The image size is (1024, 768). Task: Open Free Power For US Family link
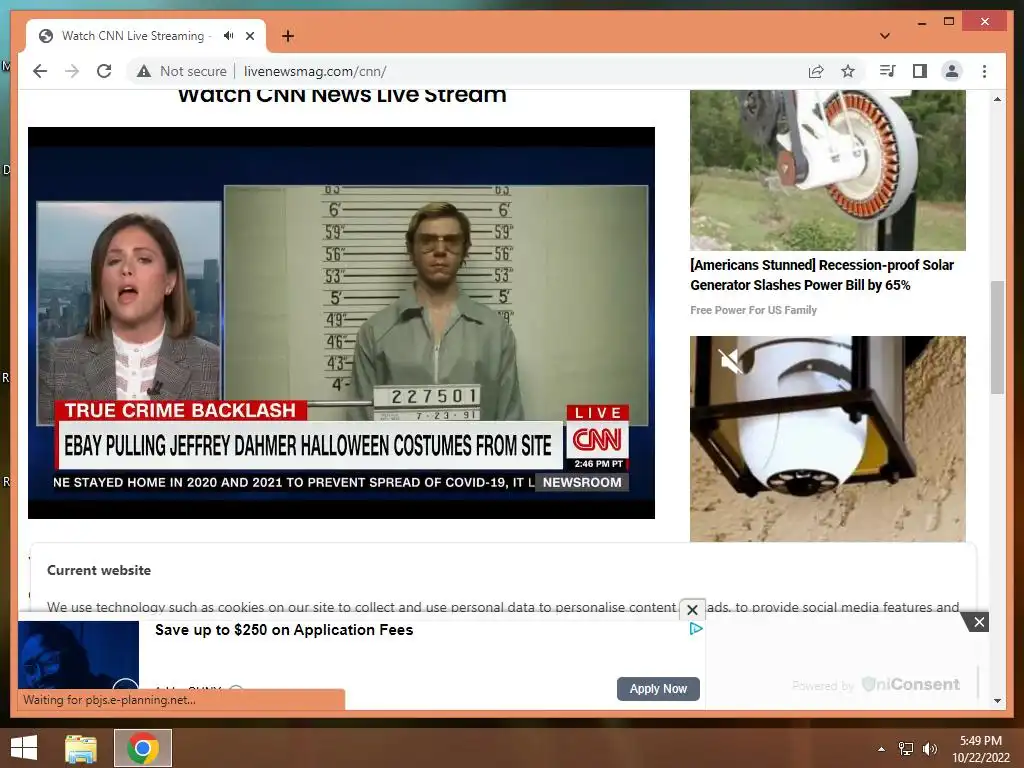click(x=753, y=310)
